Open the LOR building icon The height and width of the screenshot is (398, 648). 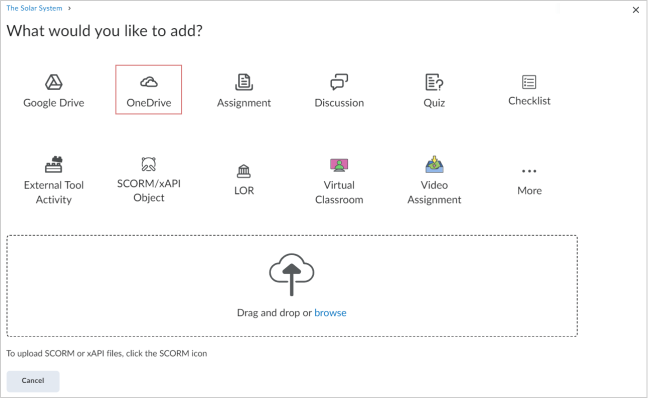tap(244, 171)
